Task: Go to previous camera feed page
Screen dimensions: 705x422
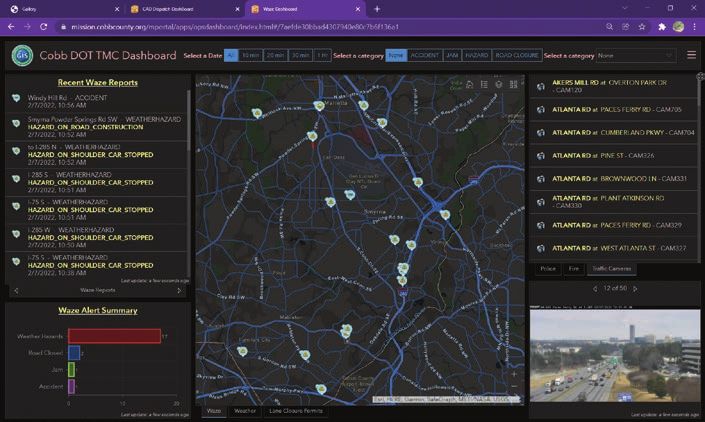Action: tap(595, 289)
